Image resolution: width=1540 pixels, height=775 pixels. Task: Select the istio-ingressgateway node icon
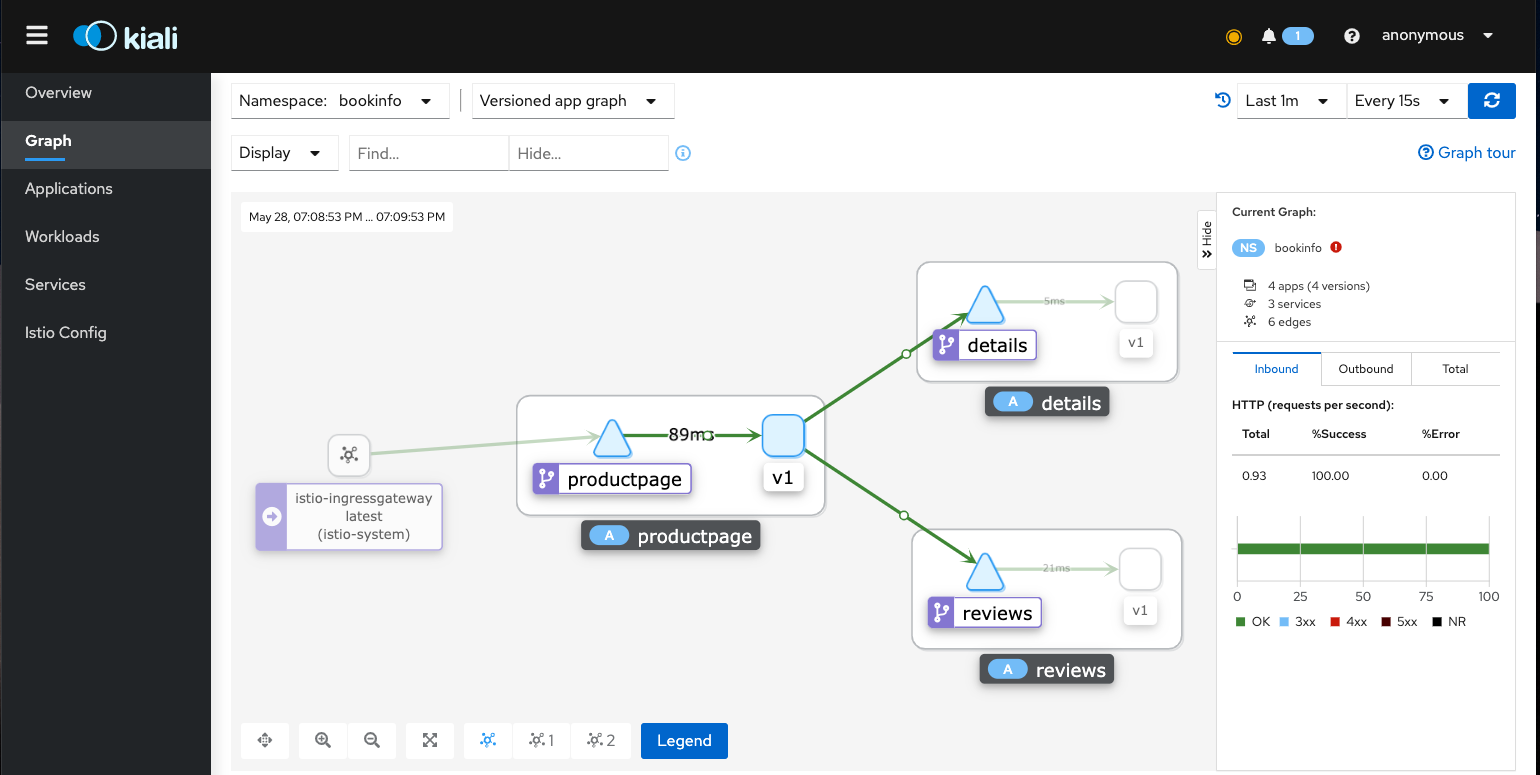[x=349, y=455]
